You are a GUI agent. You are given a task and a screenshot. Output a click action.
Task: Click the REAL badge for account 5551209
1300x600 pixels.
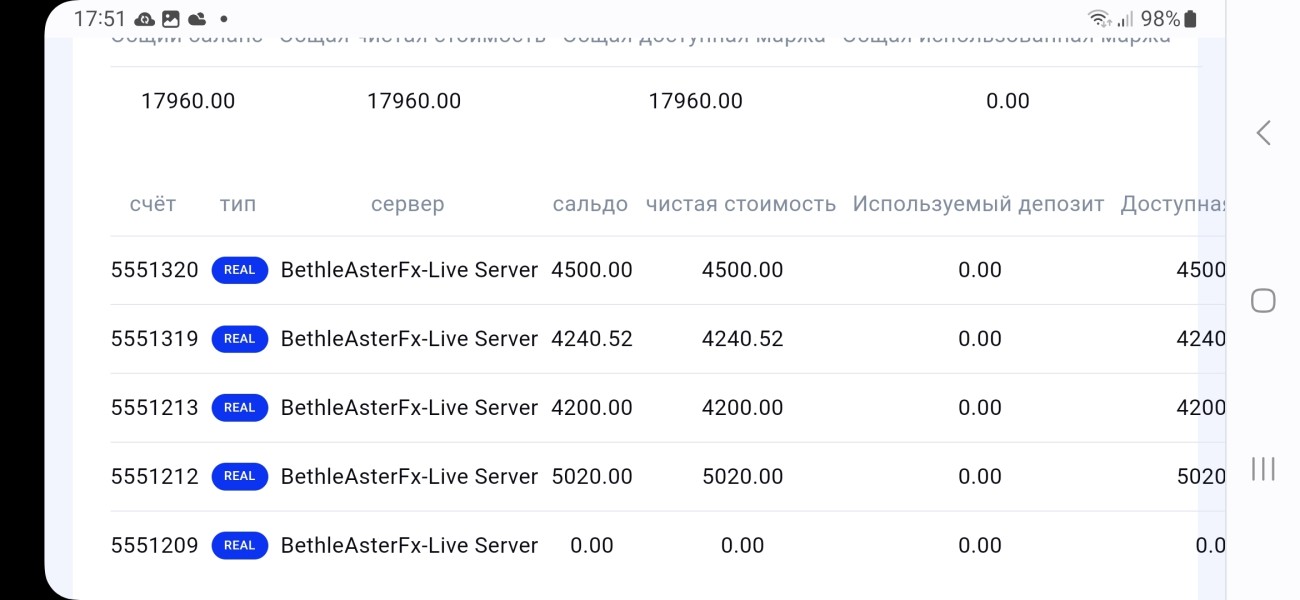pyautogui.click(x=240, y=545)
